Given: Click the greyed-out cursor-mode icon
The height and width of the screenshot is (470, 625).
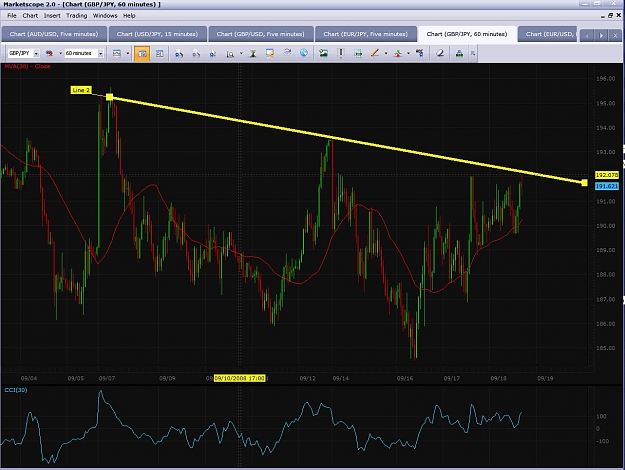Looking at the screenshot, I should (x=196, y=53).
